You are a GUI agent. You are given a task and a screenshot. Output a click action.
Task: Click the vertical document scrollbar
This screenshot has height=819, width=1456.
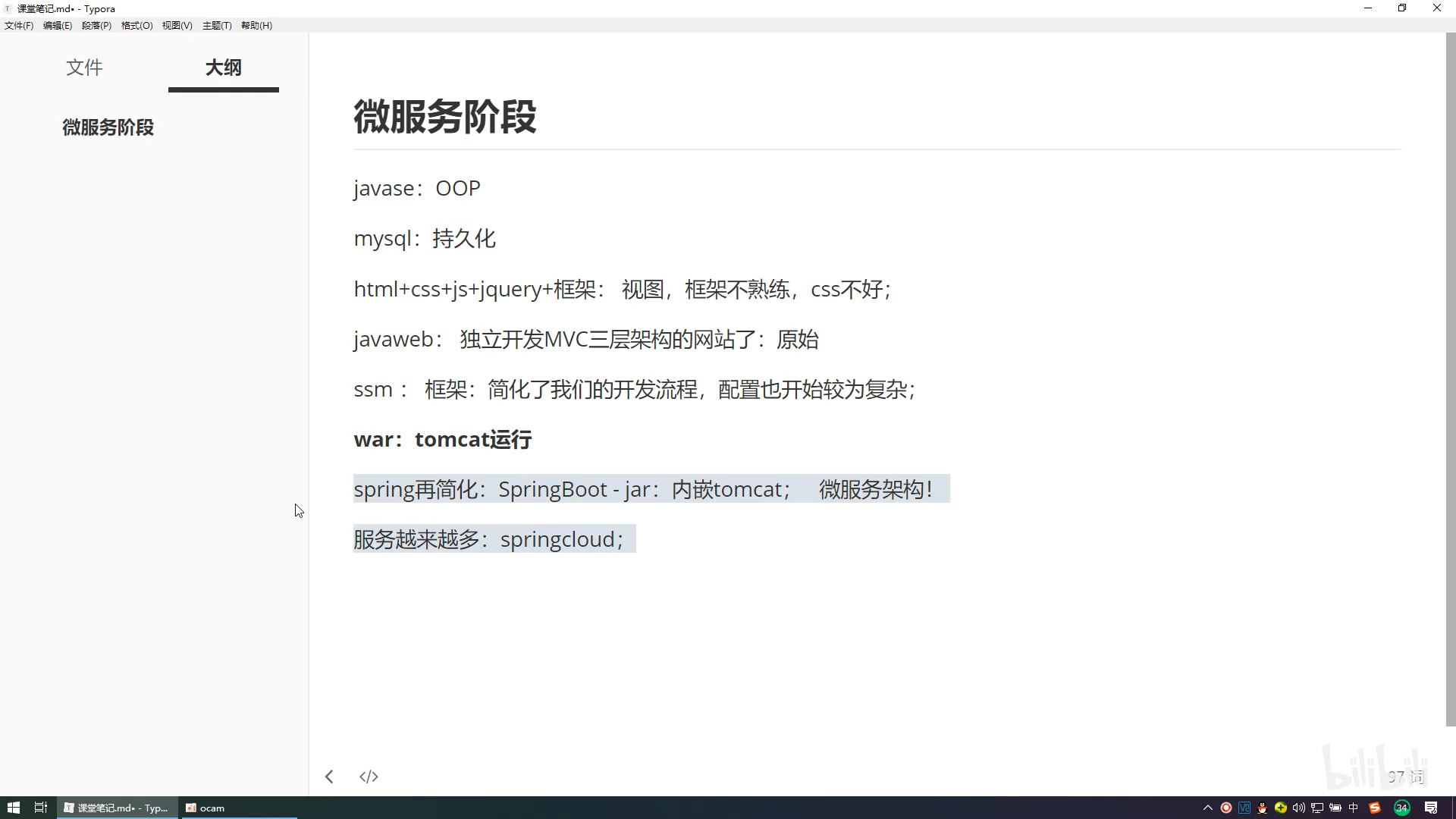1450,379
